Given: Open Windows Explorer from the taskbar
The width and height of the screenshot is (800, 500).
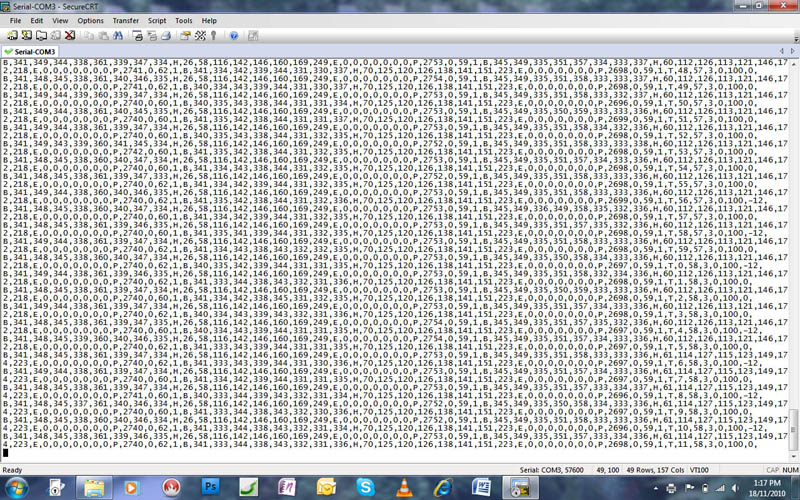Looking at the screenshot, I should pos(94,488).
